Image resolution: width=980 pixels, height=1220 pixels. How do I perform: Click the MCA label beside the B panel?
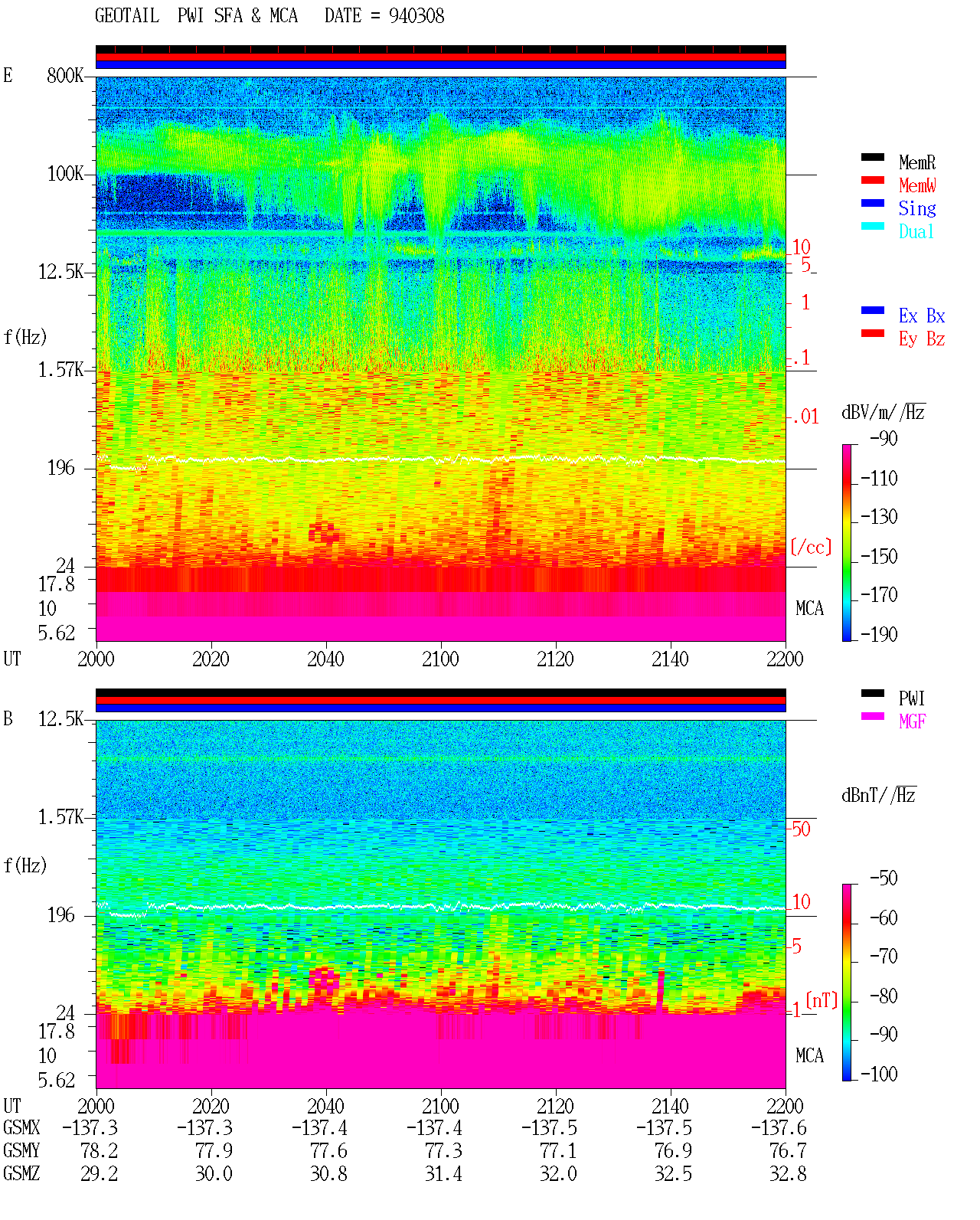(810, 1056)
